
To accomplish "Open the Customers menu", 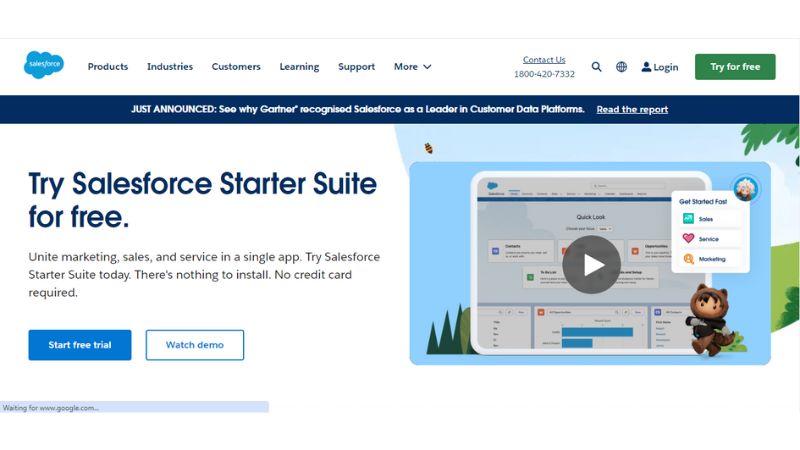I will (x=236, y=67).
